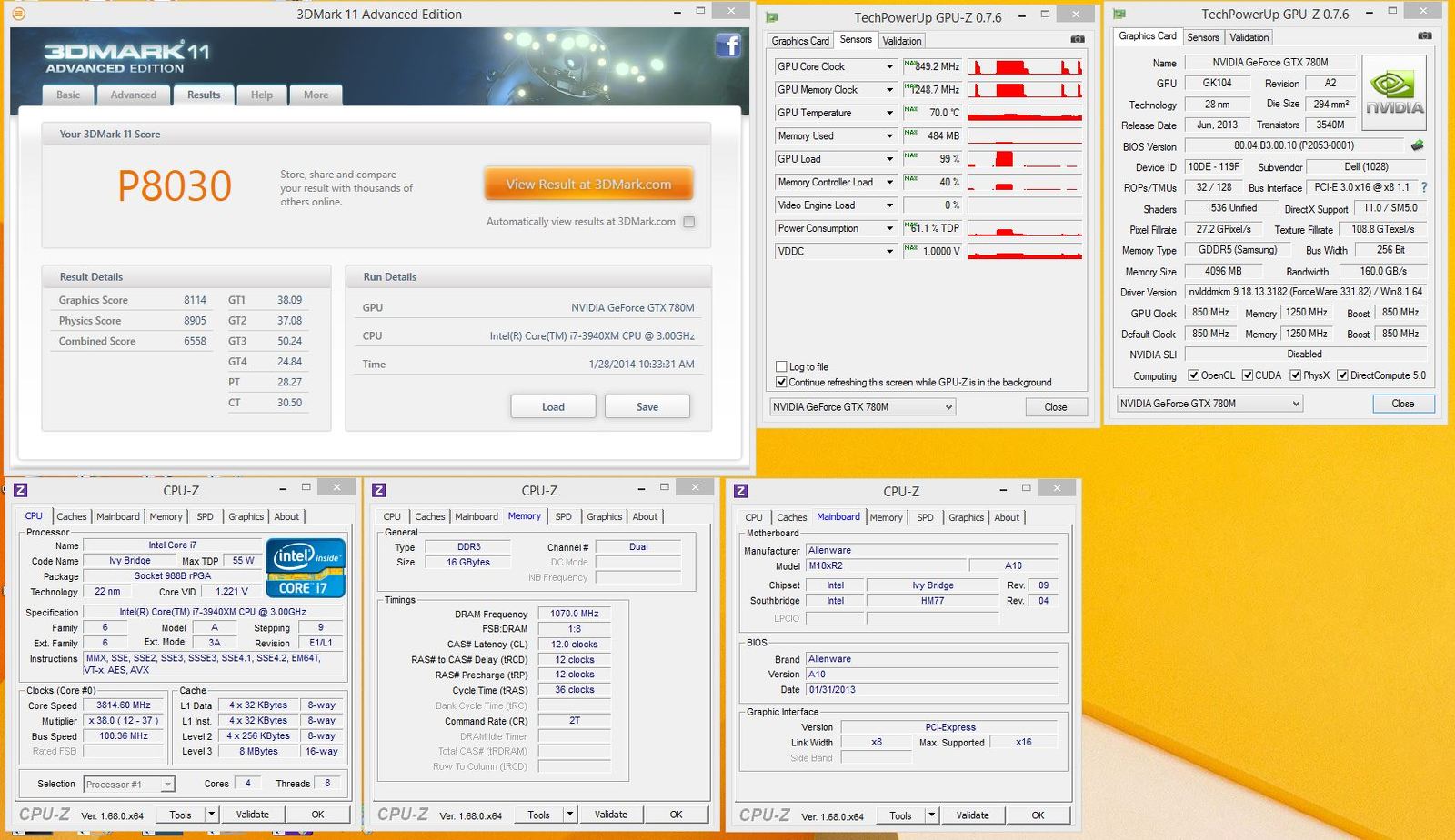1455x840 pixels.
Task: Click the MAX indicator on GPU Temperature value
Action: (x=910, y=109)
